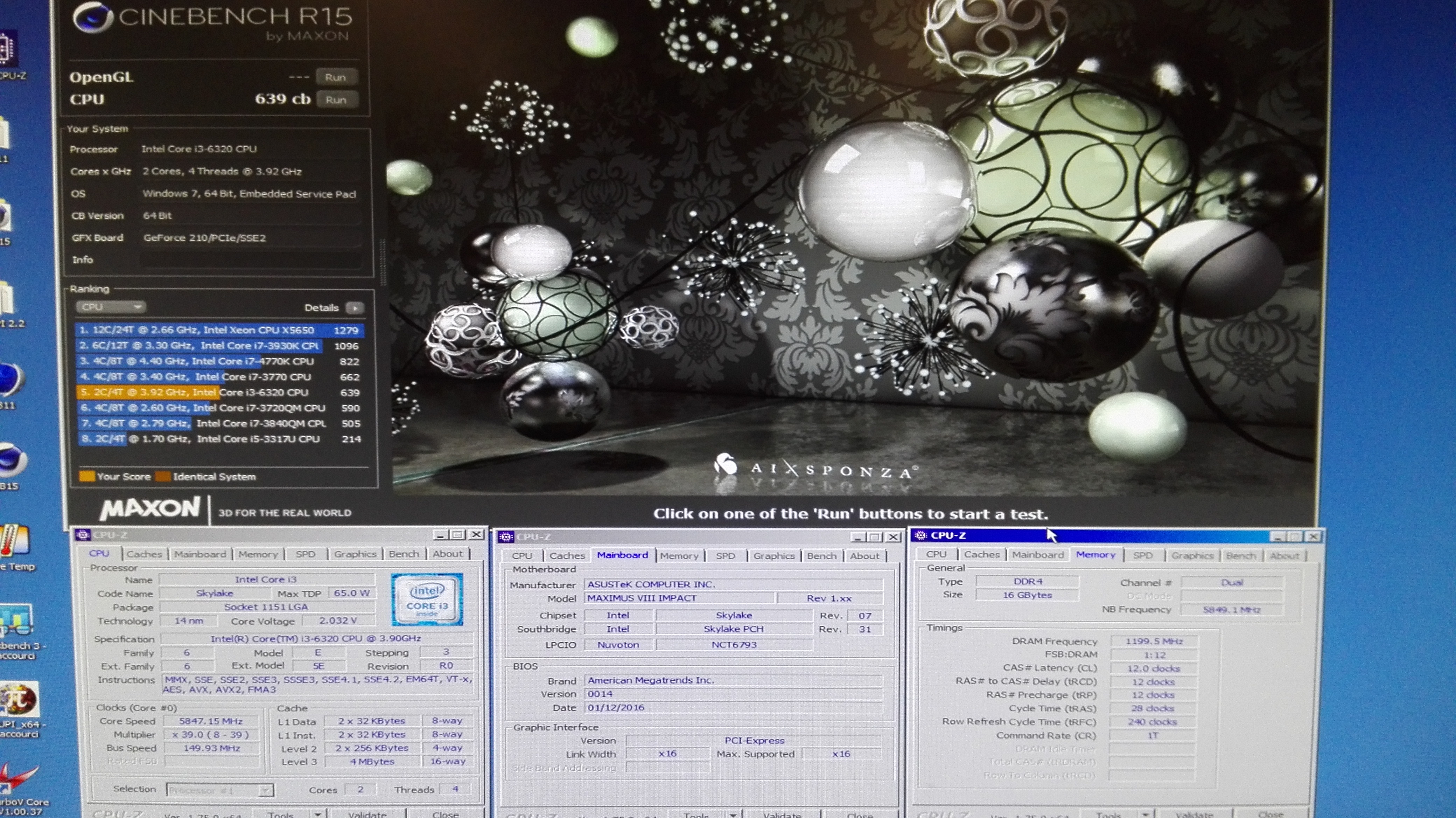The width and height of the screenshot is (1456, 818).
Task: Click the Info input field in Cinebench
Action: (x=250, y=260)
